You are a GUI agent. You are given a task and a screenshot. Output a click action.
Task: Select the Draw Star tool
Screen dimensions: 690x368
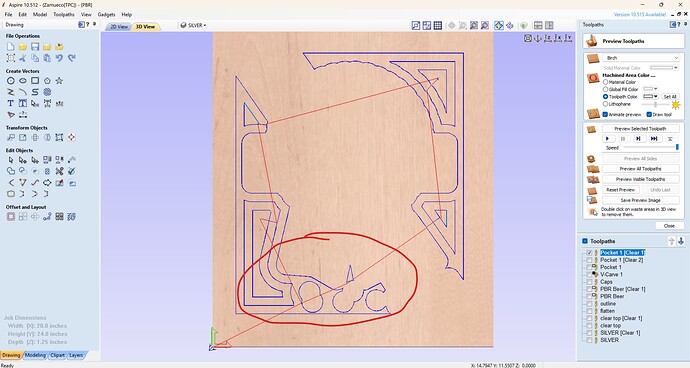tap(59, 81)
